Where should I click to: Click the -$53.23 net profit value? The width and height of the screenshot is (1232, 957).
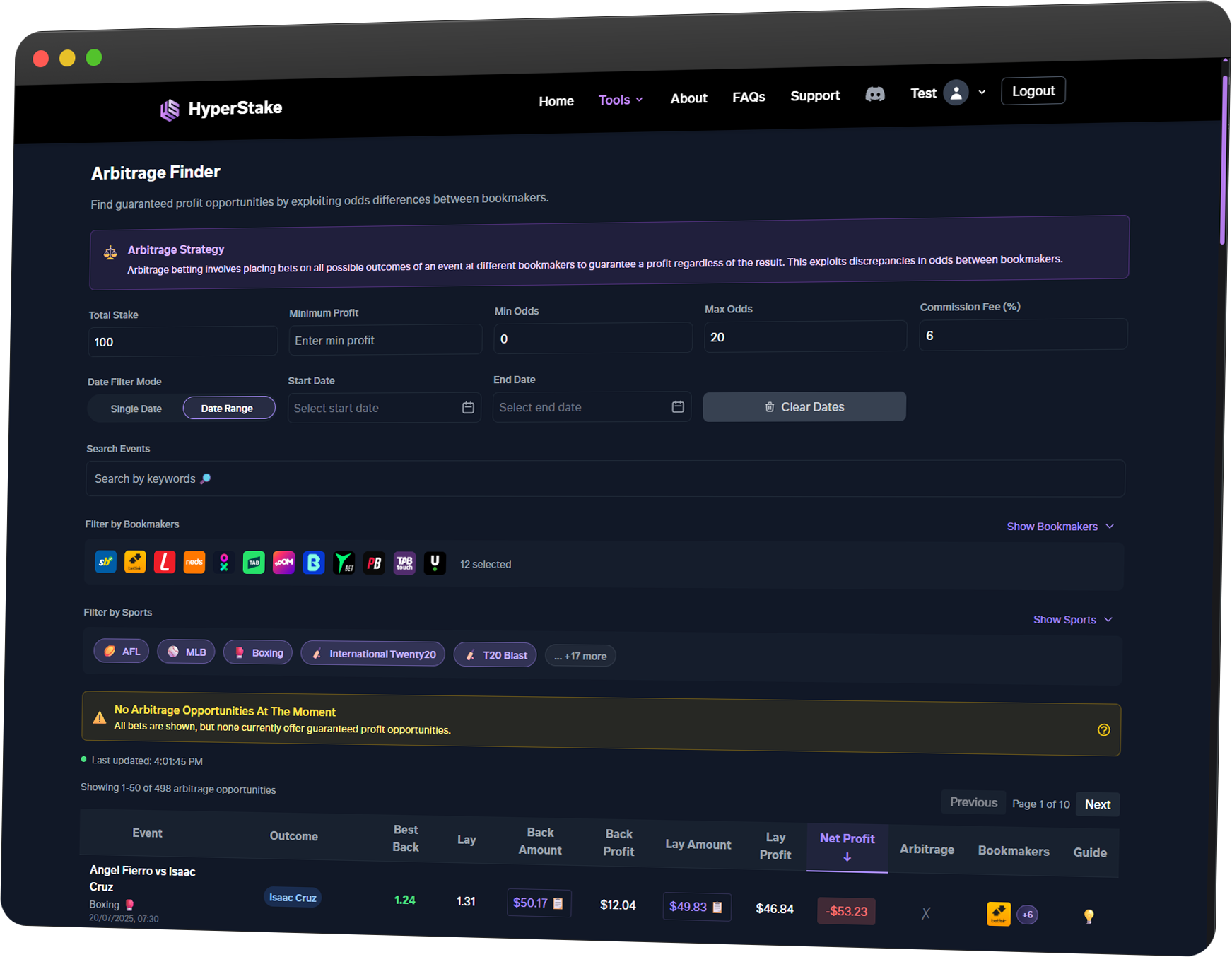846,911
